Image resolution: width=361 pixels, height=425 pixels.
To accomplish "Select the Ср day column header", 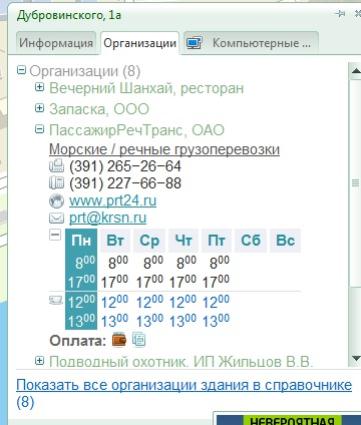I will pyautogui.click(x=149, y=240).
